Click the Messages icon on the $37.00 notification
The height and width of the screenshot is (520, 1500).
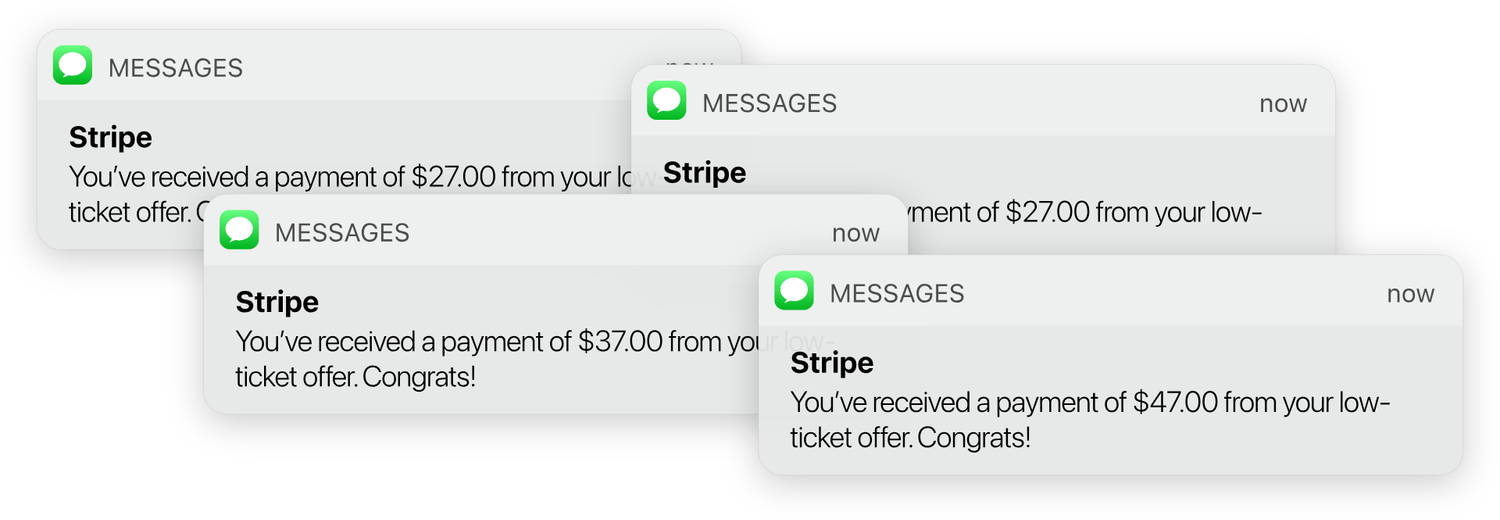239,231
